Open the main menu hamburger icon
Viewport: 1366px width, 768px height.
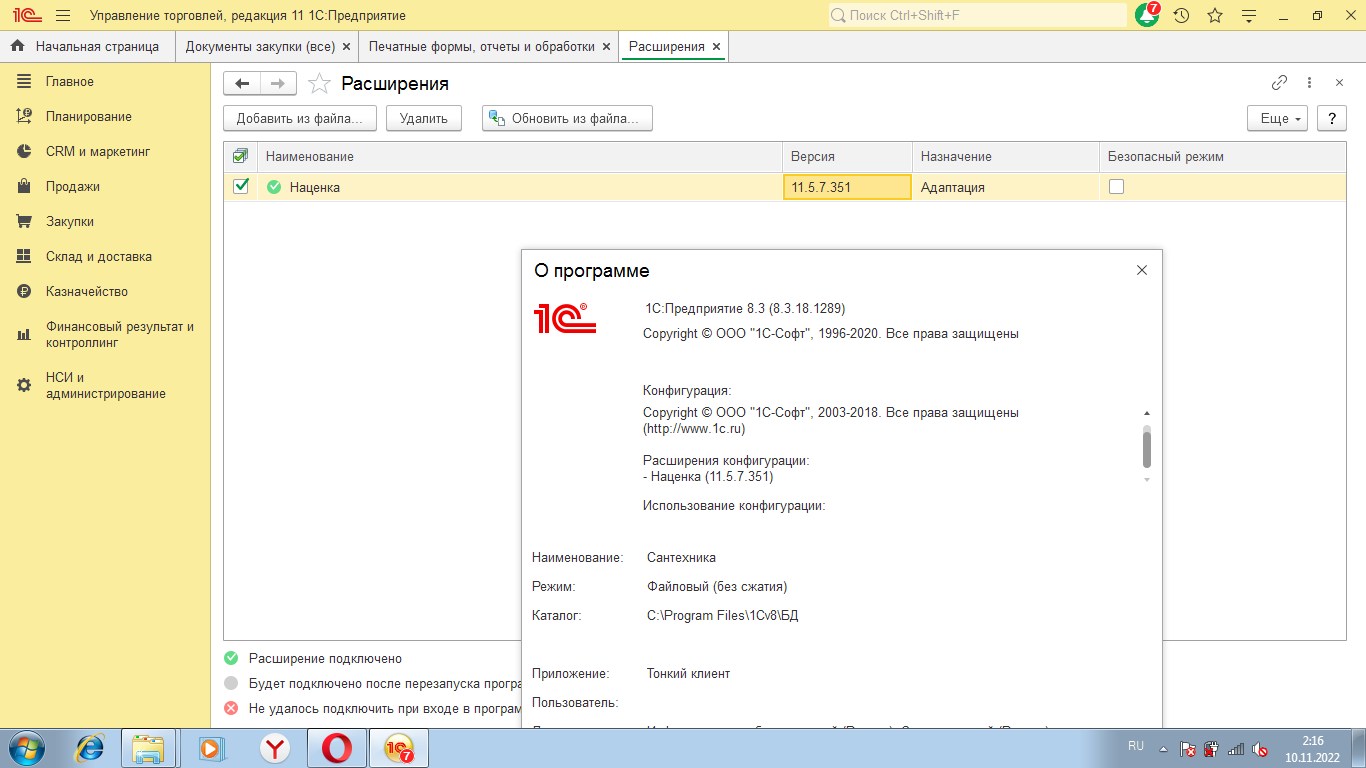(63, 16)
